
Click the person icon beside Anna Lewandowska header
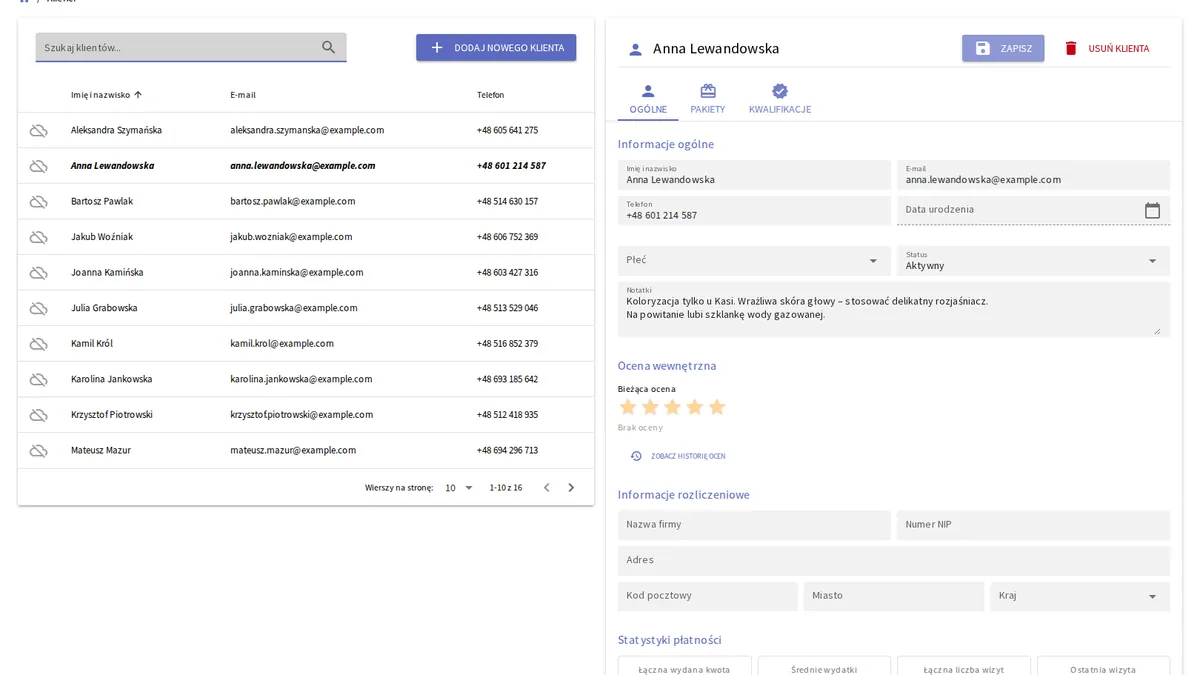(635, 49)
